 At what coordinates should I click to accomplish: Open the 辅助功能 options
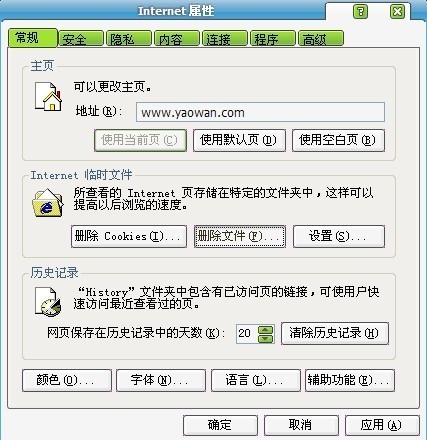tap(350, 380)
